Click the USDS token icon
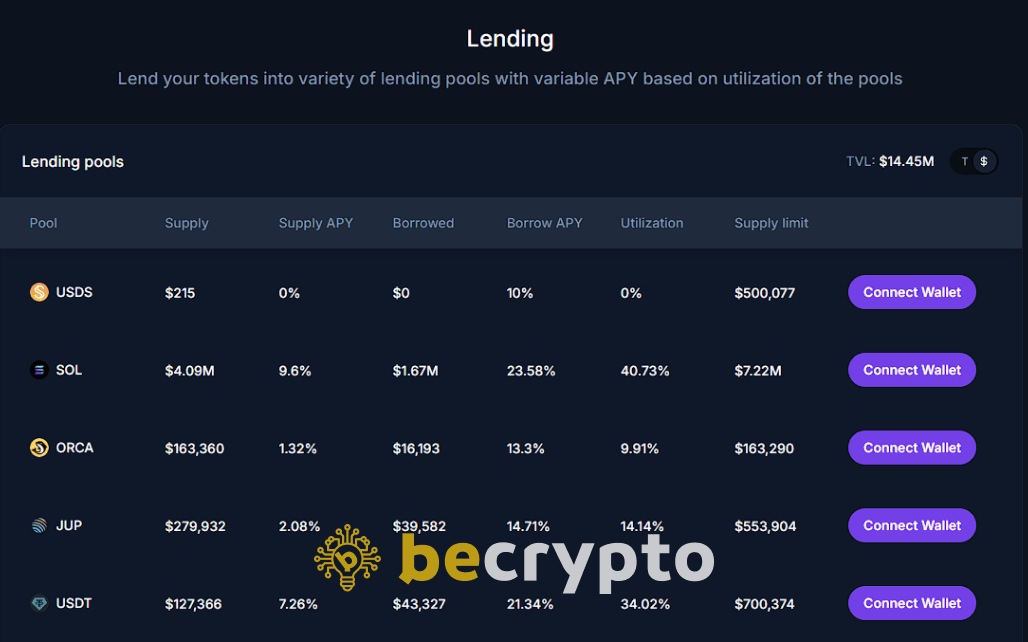Screen dimensions: 1028x642 tap(39, 292)
